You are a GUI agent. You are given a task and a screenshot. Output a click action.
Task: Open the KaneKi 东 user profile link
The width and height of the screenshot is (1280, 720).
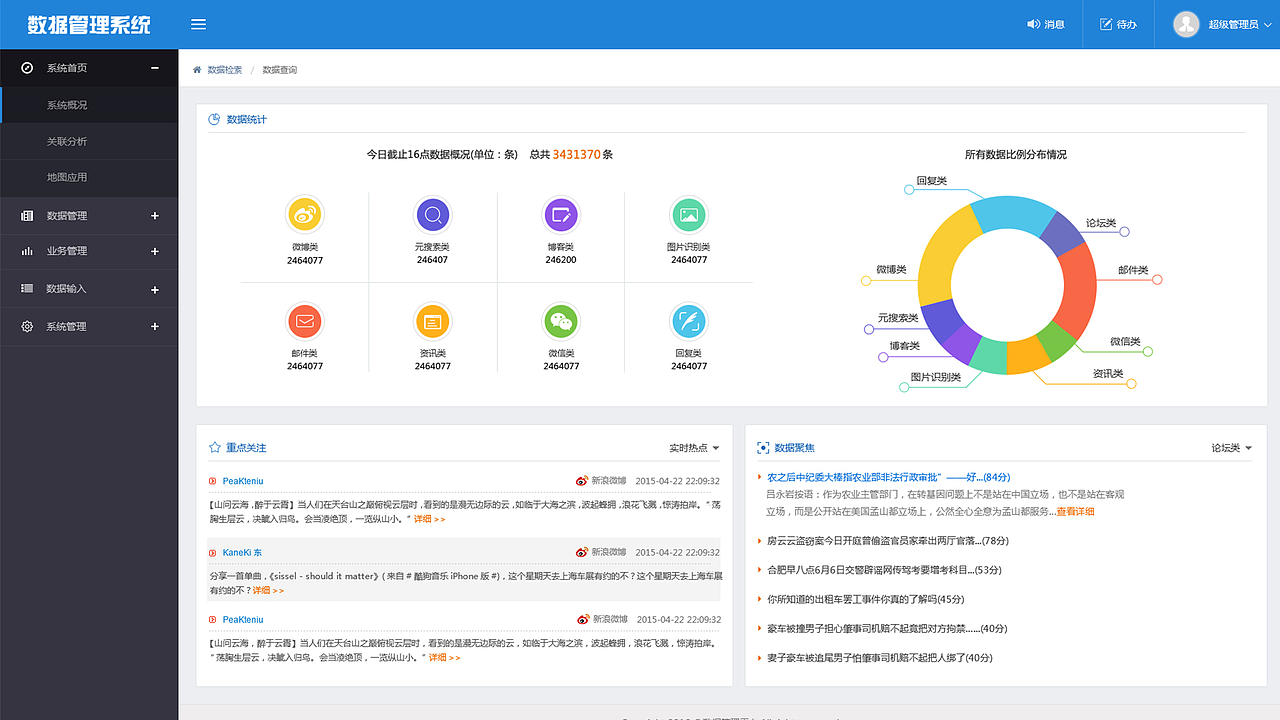pyautogui.click(x=242, y=552)
